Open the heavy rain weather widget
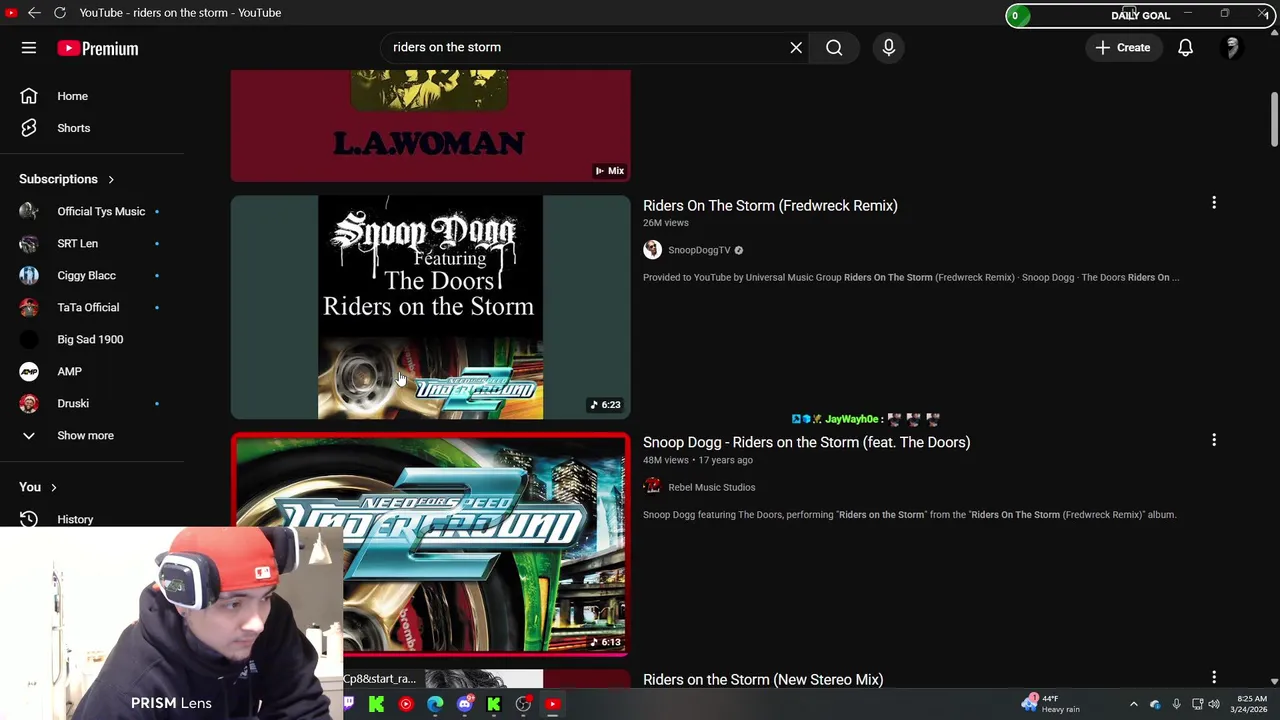The height and width of the screenshot is (720, 1280). tap(1051, 704)
